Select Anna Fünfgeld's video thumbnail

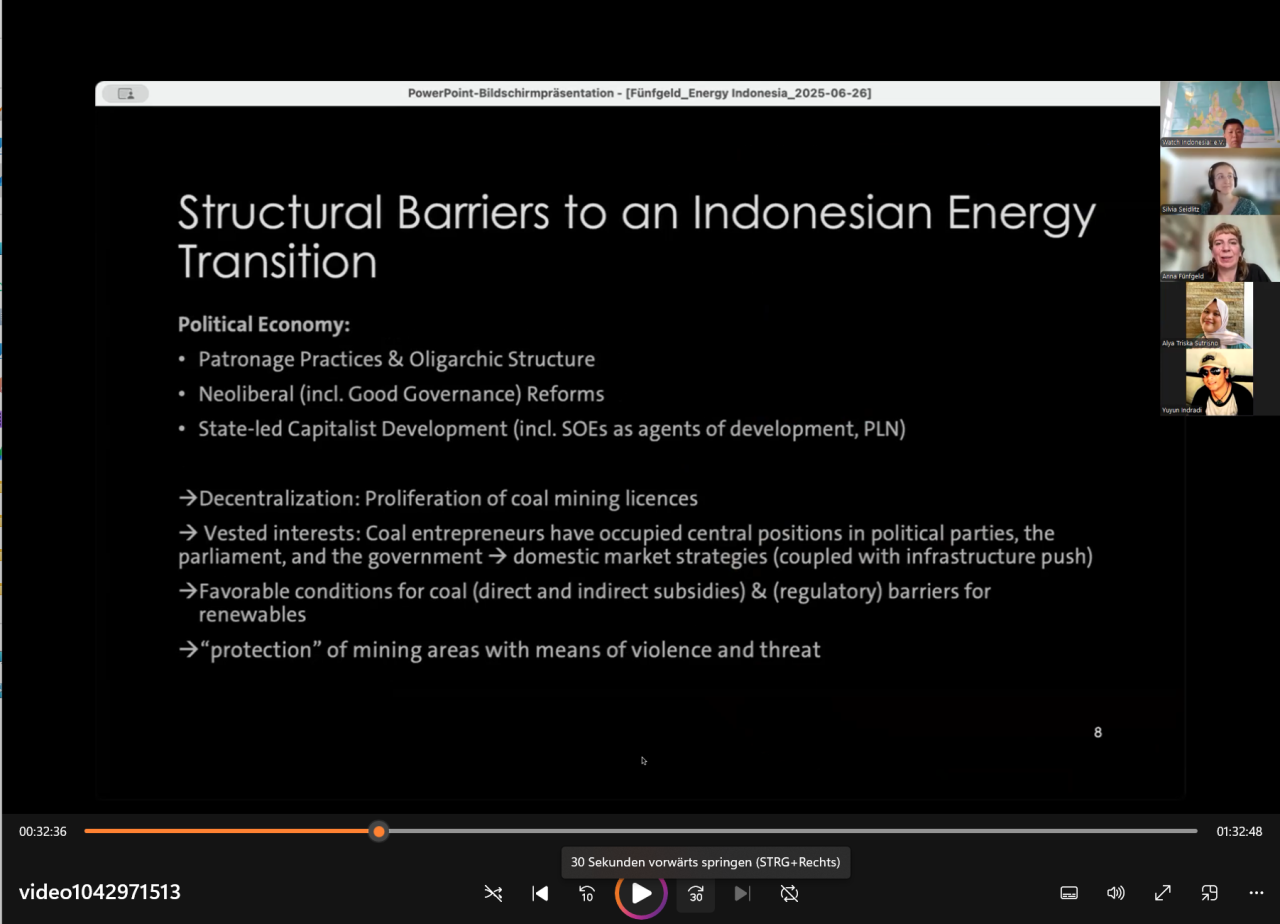pyautogui.click(x=1219, y=249)
